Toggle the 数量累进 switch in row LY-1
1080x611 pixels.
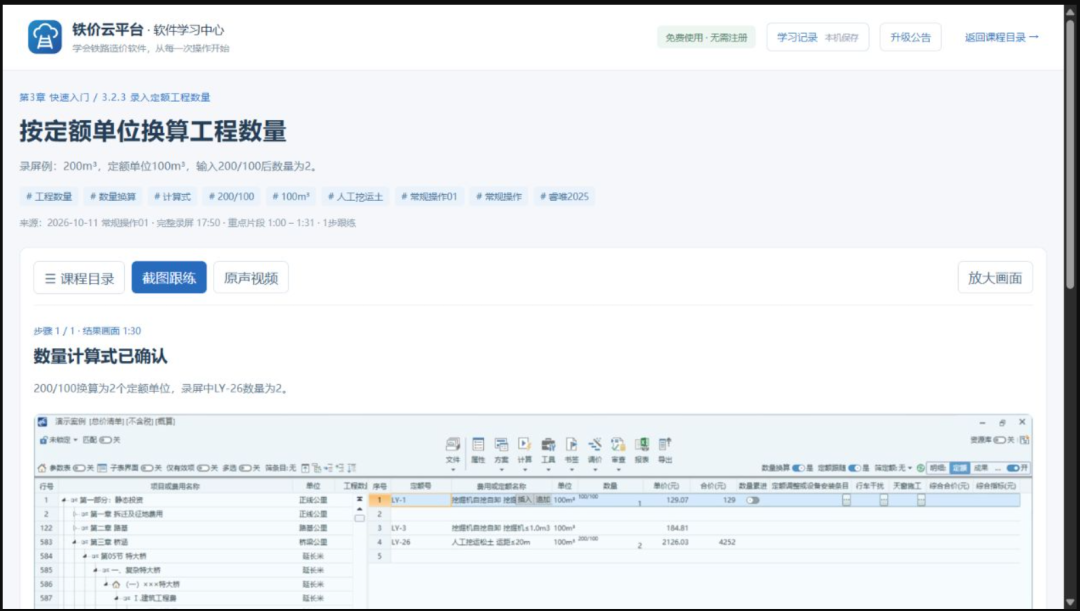click(x=753, y=500)
